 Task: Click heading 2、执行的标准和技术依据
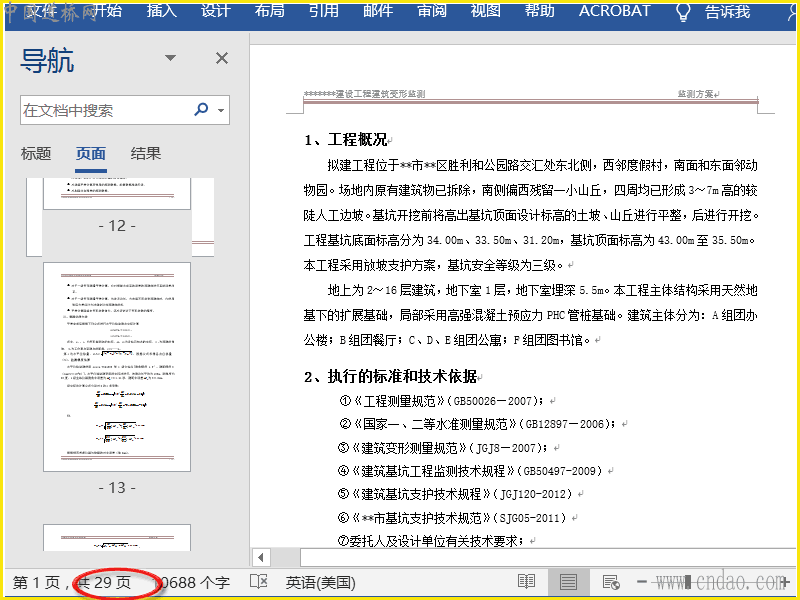click(x=391, y=377)
